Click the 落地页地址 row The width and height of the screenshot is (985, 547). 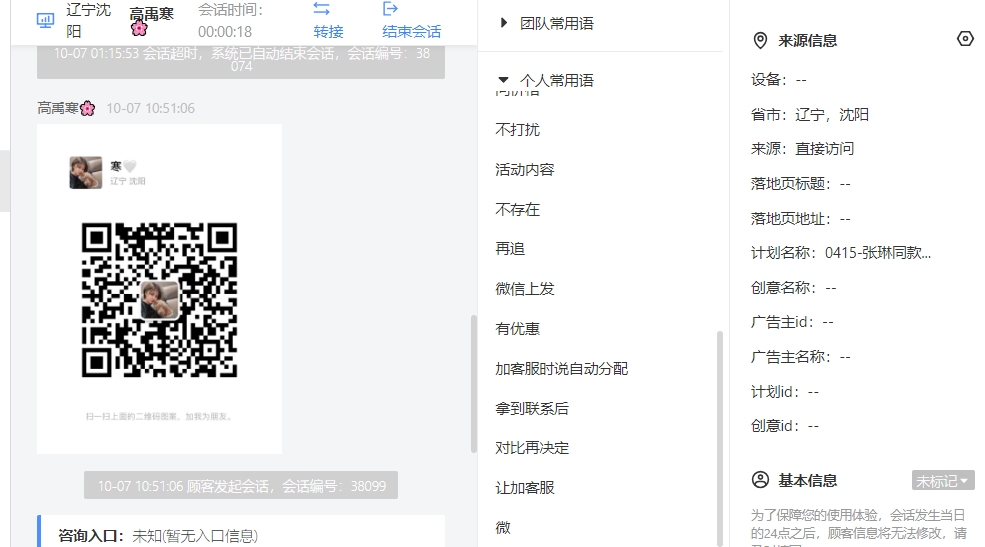800,219
